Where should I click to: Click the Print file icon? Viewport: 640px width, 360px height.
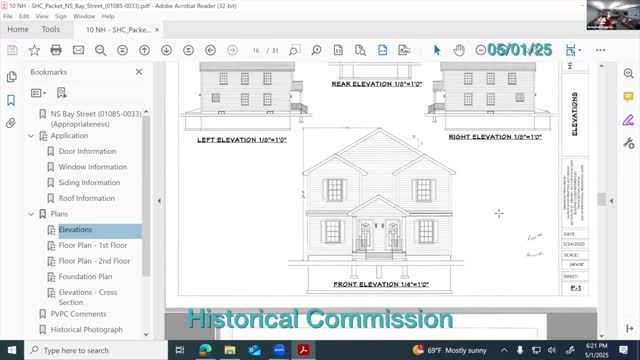(56, 50)
